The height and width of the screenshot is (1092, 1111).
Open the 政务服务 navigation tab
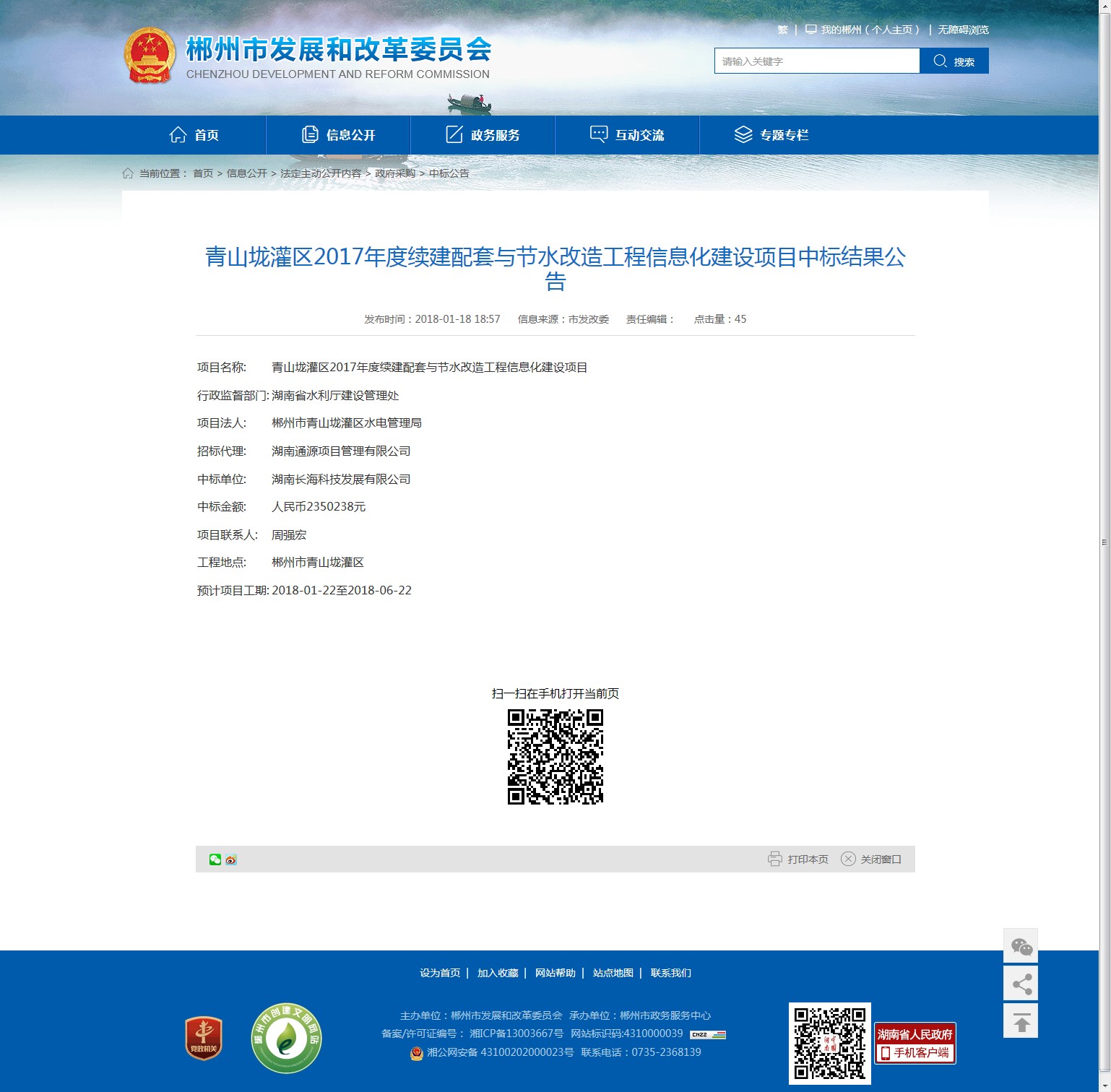pos(483,135)
